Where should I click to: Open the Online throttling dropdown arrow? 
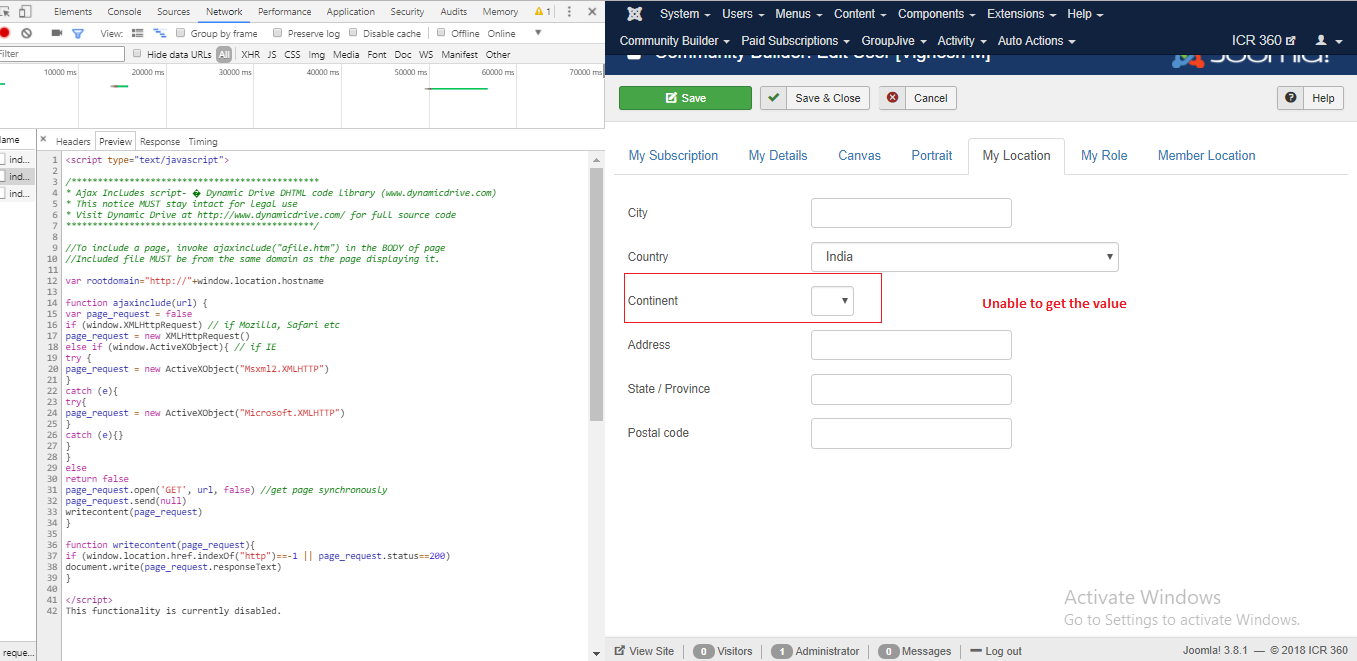[x=538, y=33]
